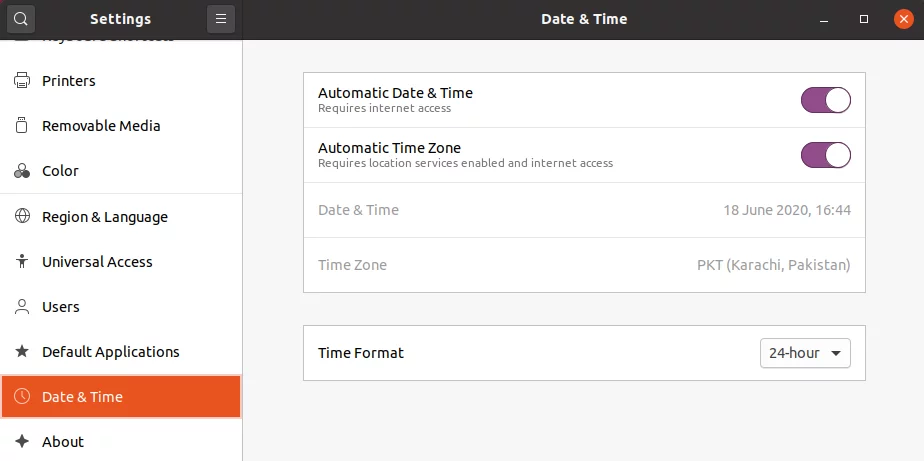This screenshot has height=461, width=924.
Task: Click the Color circles icon
Action: click(22, 170)
